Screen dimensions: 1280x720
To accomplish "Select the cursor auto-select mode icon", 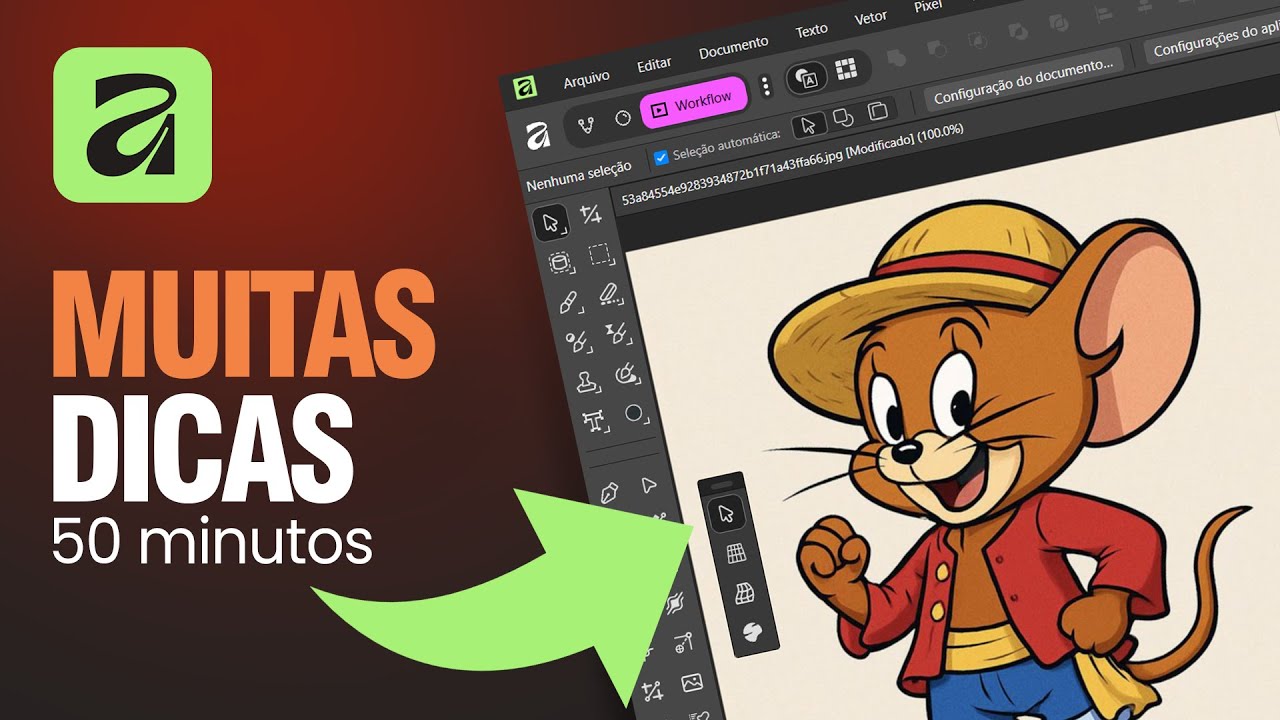I will (808, 124).
